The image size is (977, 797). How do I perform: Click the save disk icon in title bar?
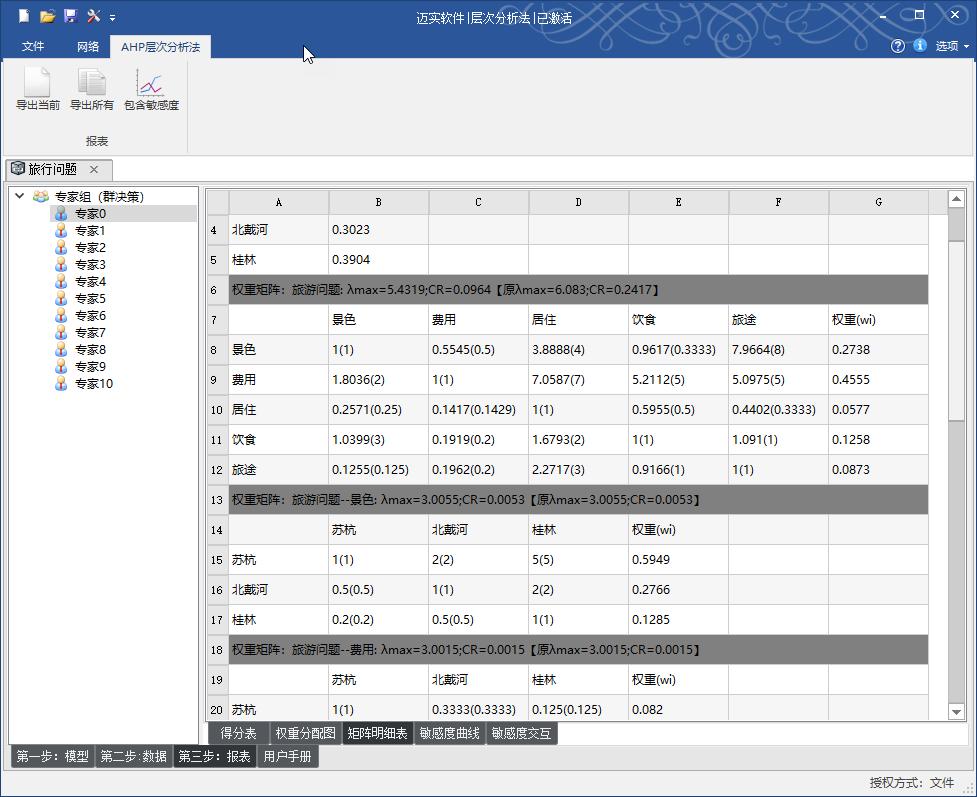[x=70, y=17]
